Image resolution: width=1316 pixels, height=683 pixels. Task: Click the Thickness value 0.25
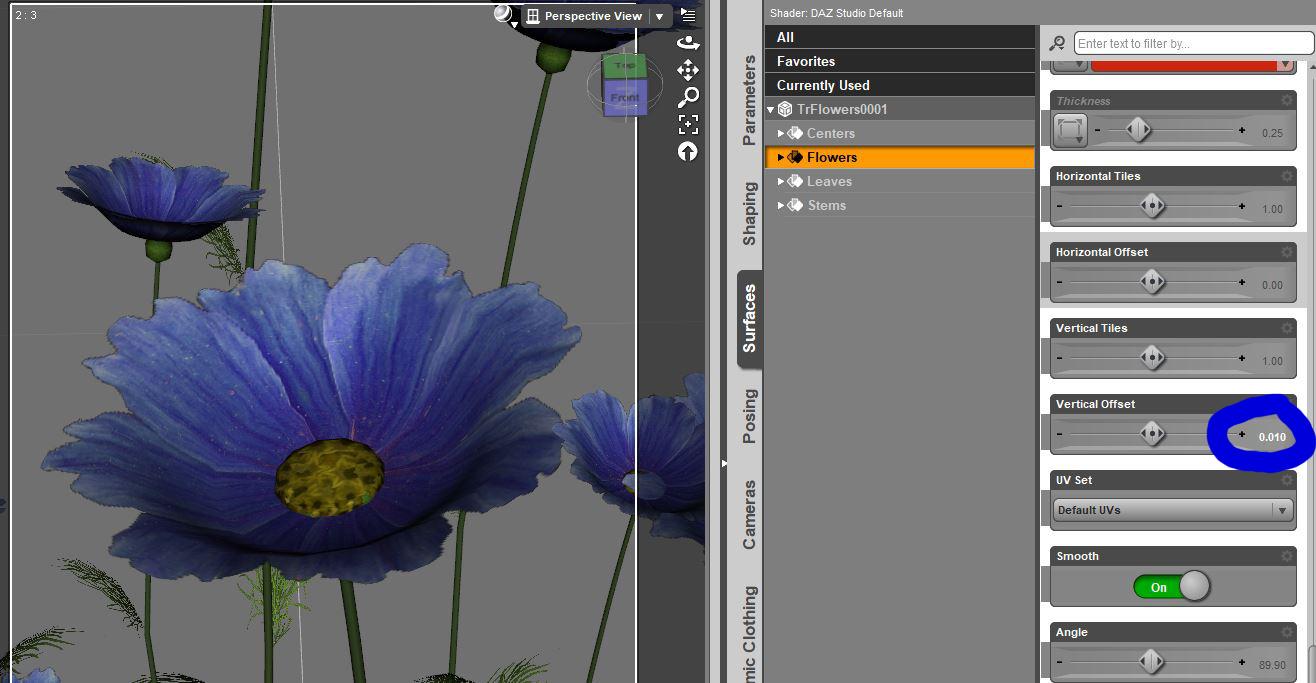[1272, 133]
